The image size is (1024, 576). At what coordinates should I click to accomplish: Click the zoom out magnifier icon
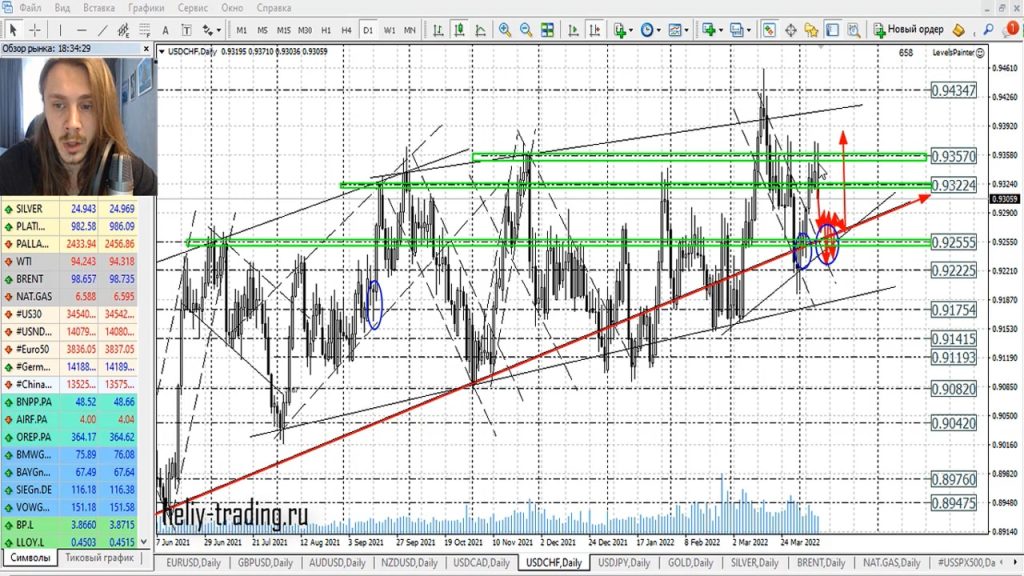click(526, 30)
